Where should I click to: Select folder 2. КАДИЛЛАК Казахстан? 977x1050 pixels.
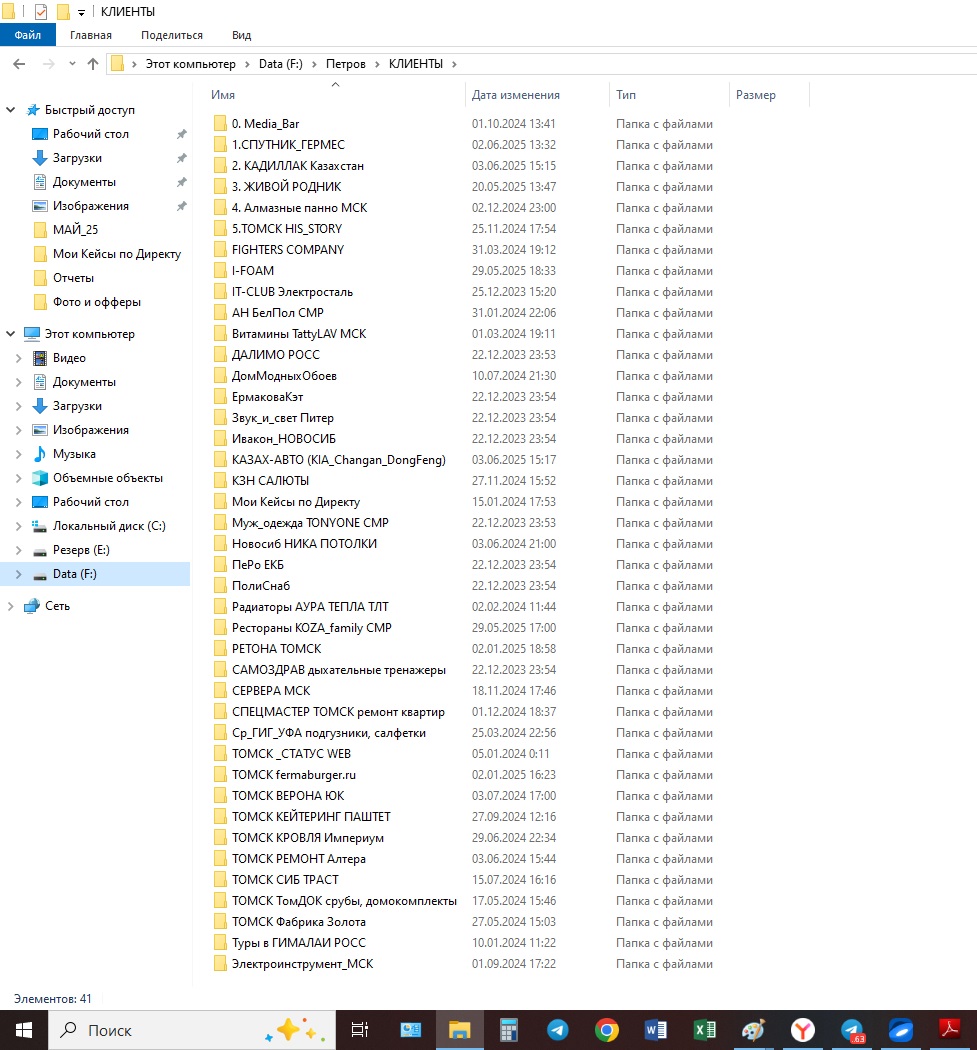(297, 166)
